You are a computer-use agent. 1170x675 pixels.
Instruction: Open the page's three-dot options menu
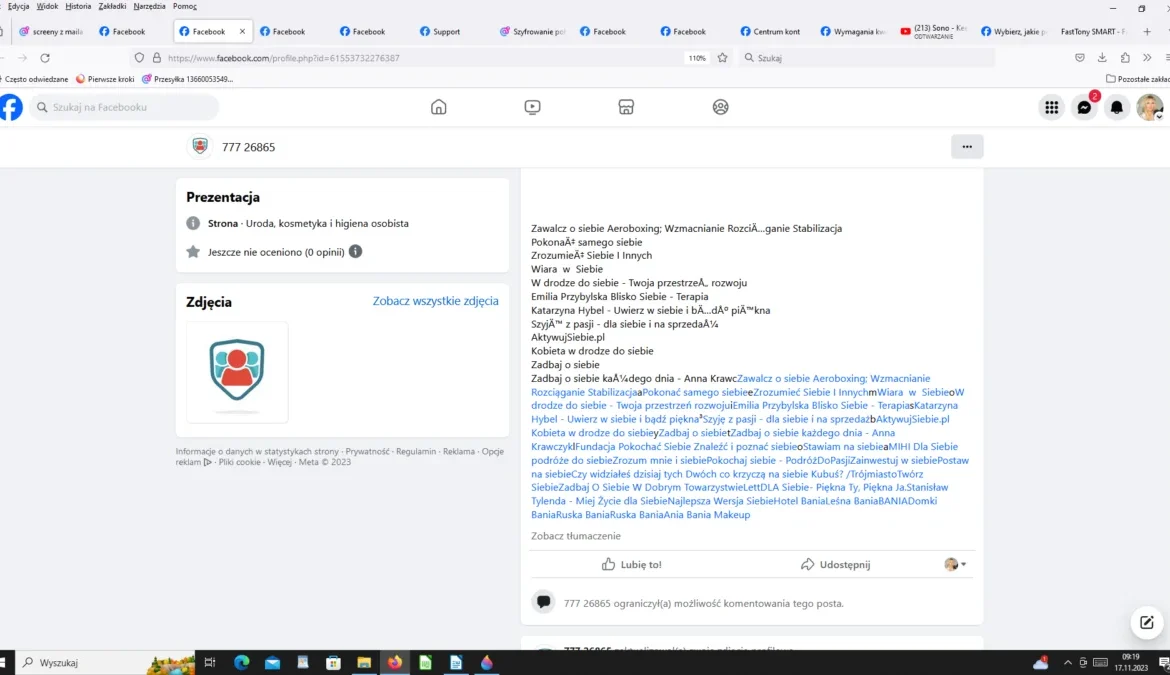[967, 147]
